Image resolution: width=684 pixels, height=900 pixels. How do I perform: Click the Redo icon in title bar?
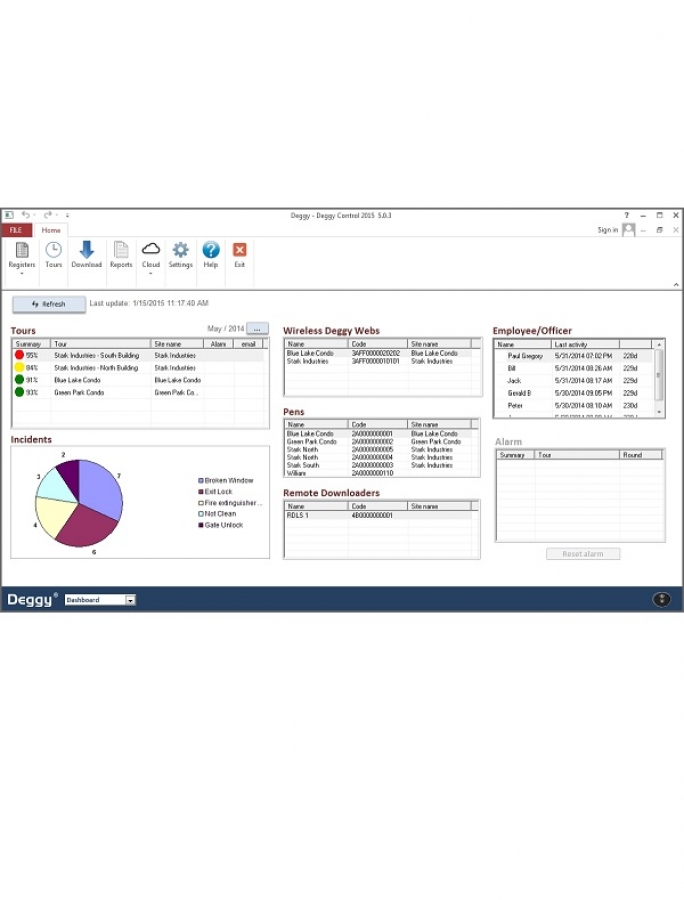(x=48, y=215)
